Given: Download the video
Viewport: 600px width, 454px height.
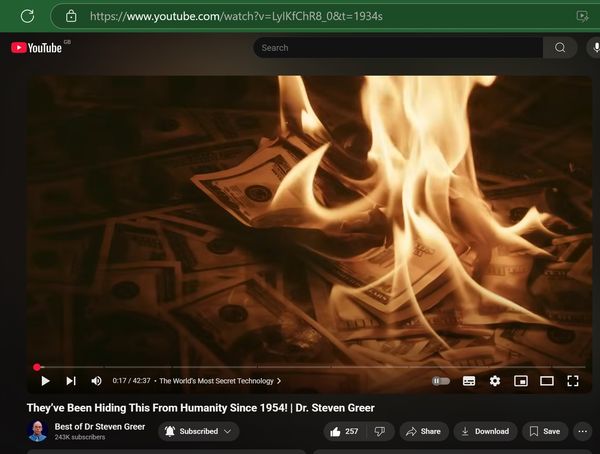Looking at the screenshot, I should click(485, 431).
